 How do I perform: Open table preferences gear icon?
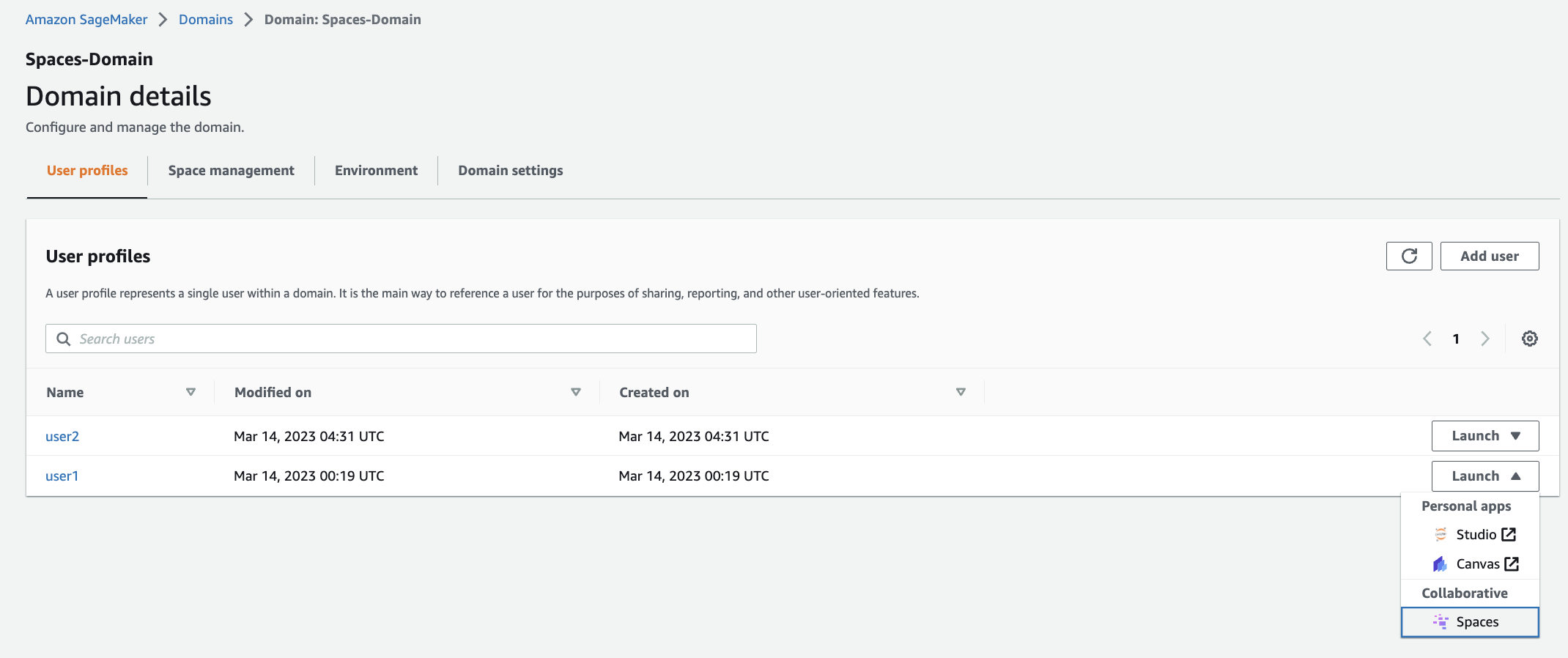pyautogui.click(x=1529, y=339)
